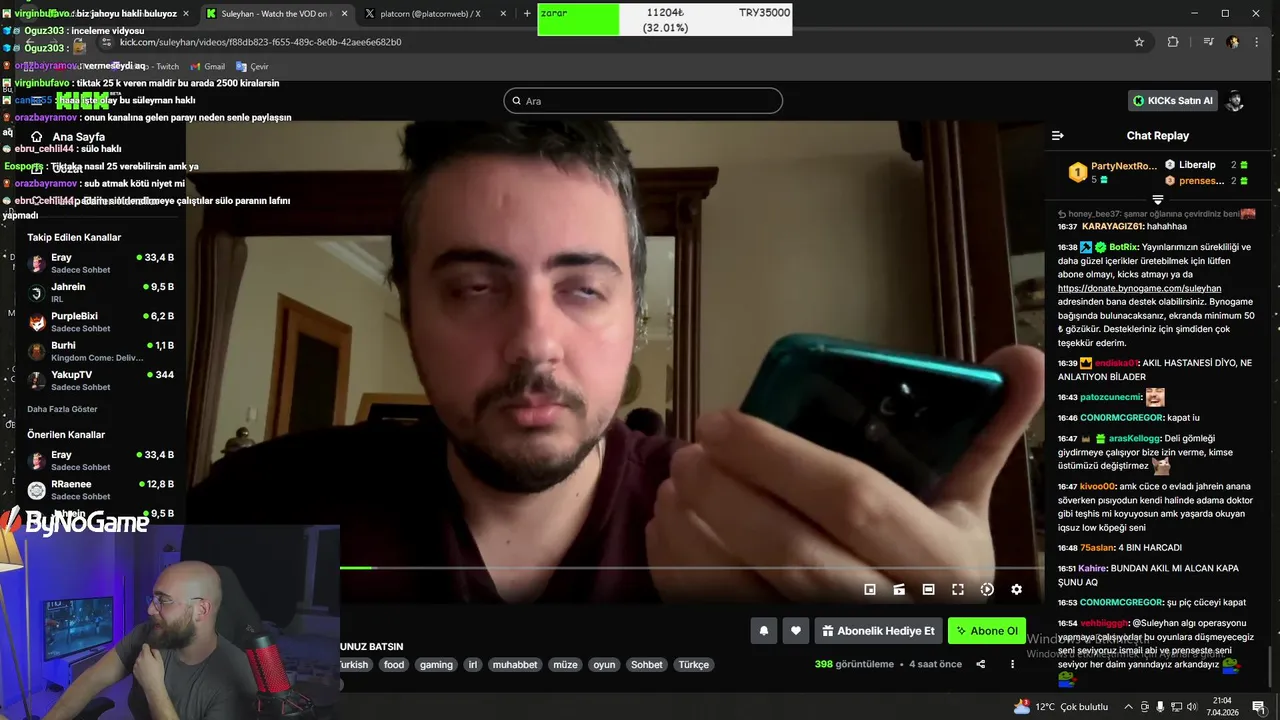The width and height of the screenshot is (1280, 720).
Task: Close the Suleyhan VOD browser tab
Action: (345, 14)
